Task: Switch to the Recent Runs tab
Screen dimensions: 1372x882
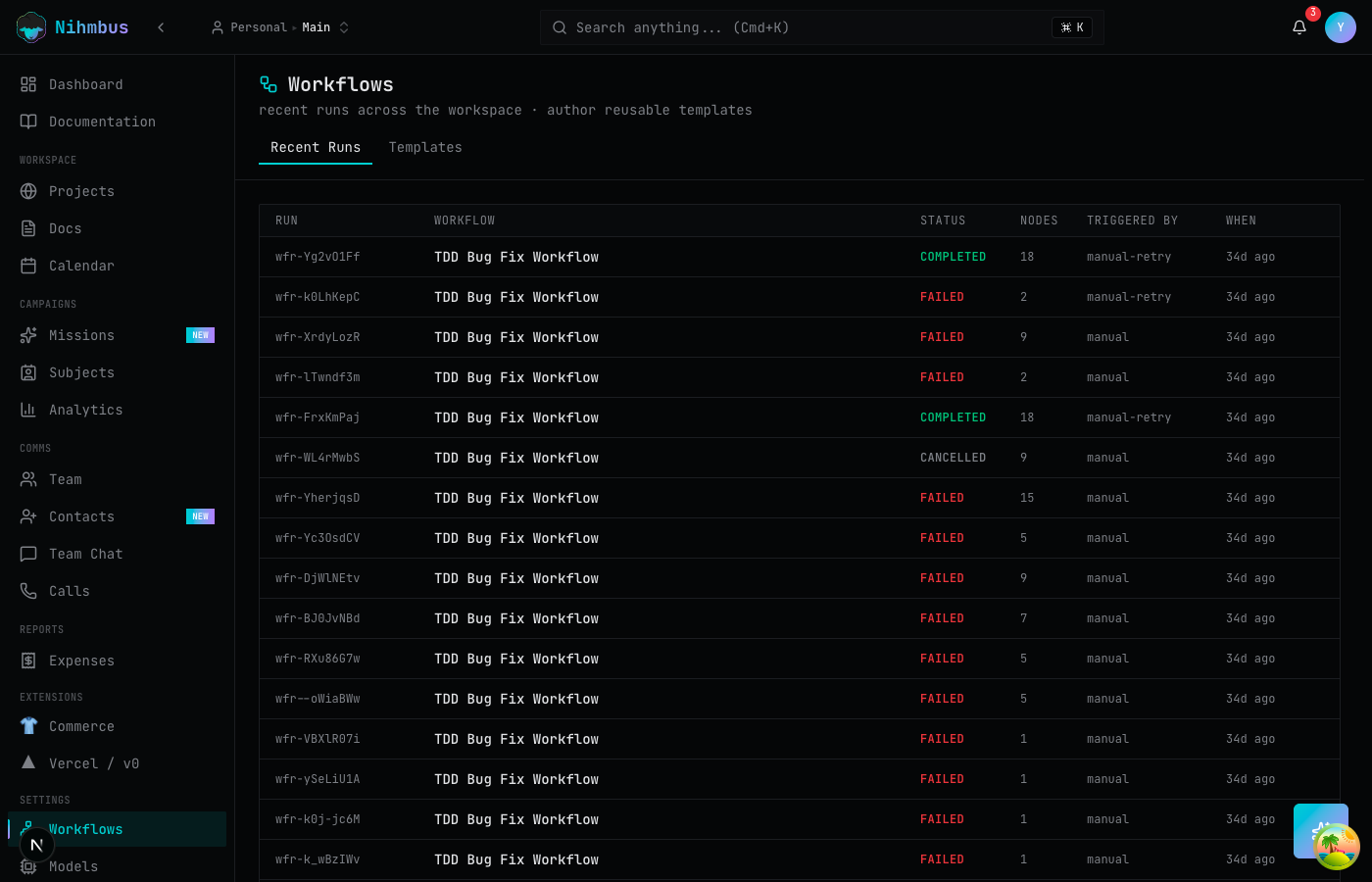Action: pyautogui.click(x=316, y=147)
